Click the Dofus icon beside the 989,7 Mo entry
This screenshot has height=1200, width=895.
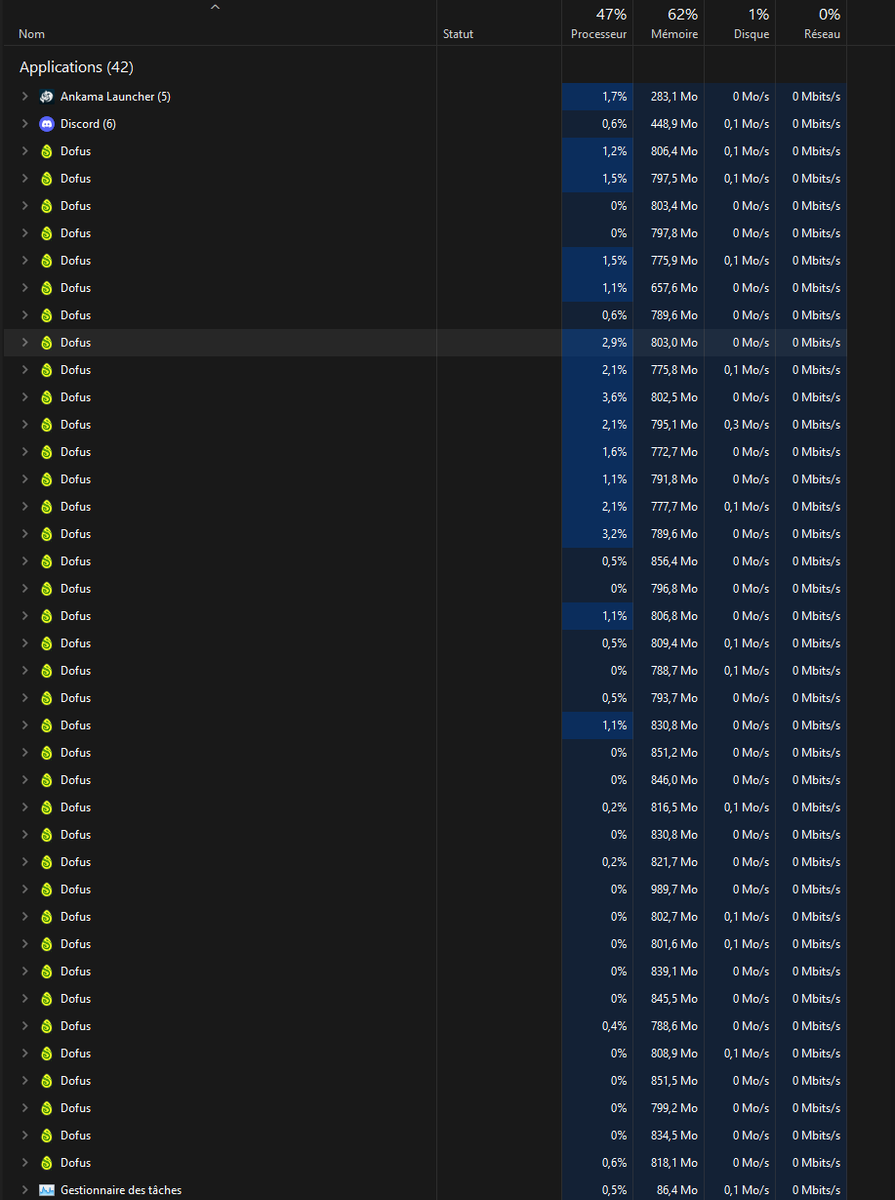pos(47,889)
